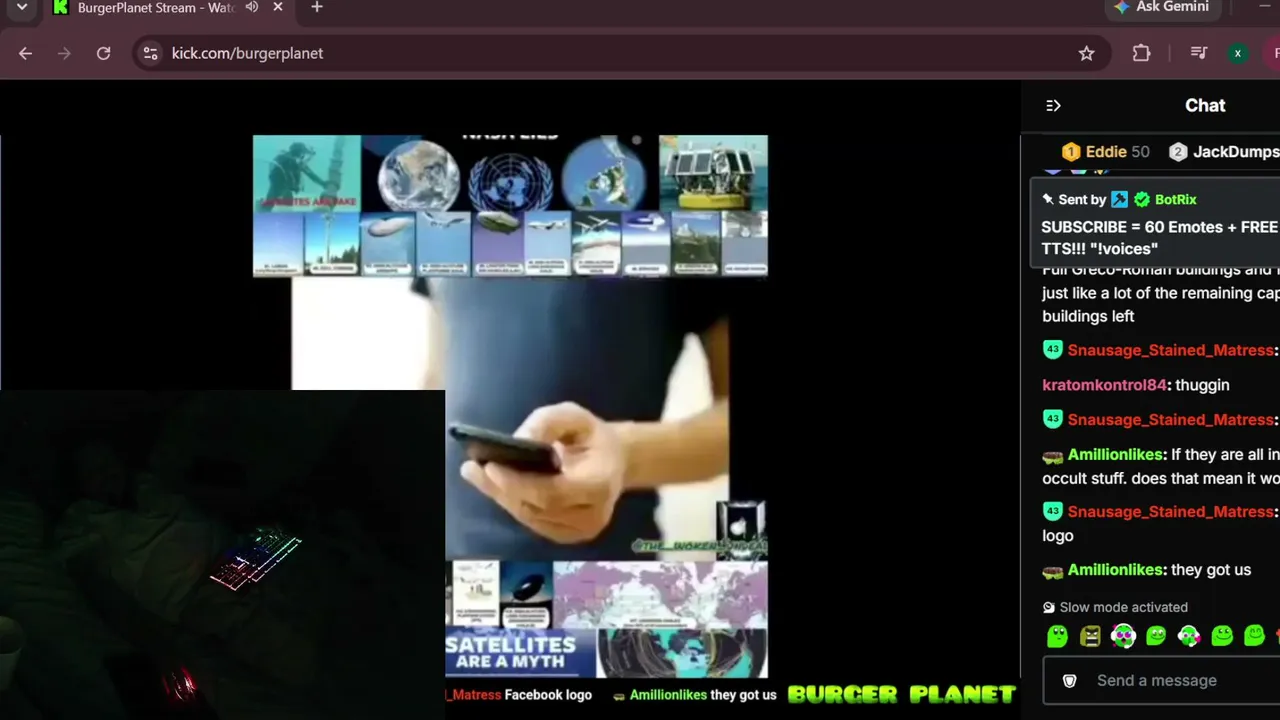Reload the kick.com page
Viewport: 1280px width, 720px height.
(103, 53)
